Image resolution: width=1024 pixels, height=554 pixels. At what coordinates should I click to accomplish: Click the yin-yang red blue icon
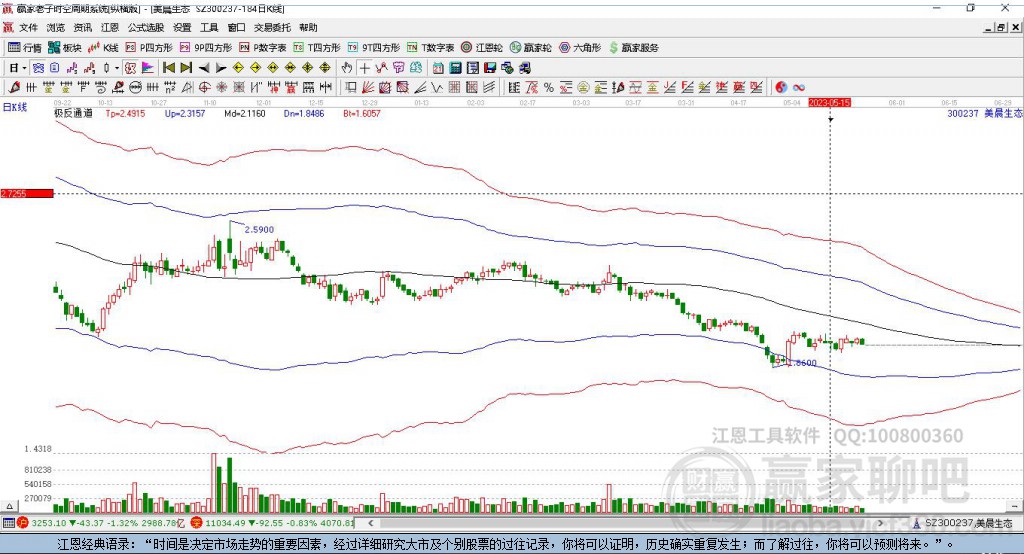781,88
